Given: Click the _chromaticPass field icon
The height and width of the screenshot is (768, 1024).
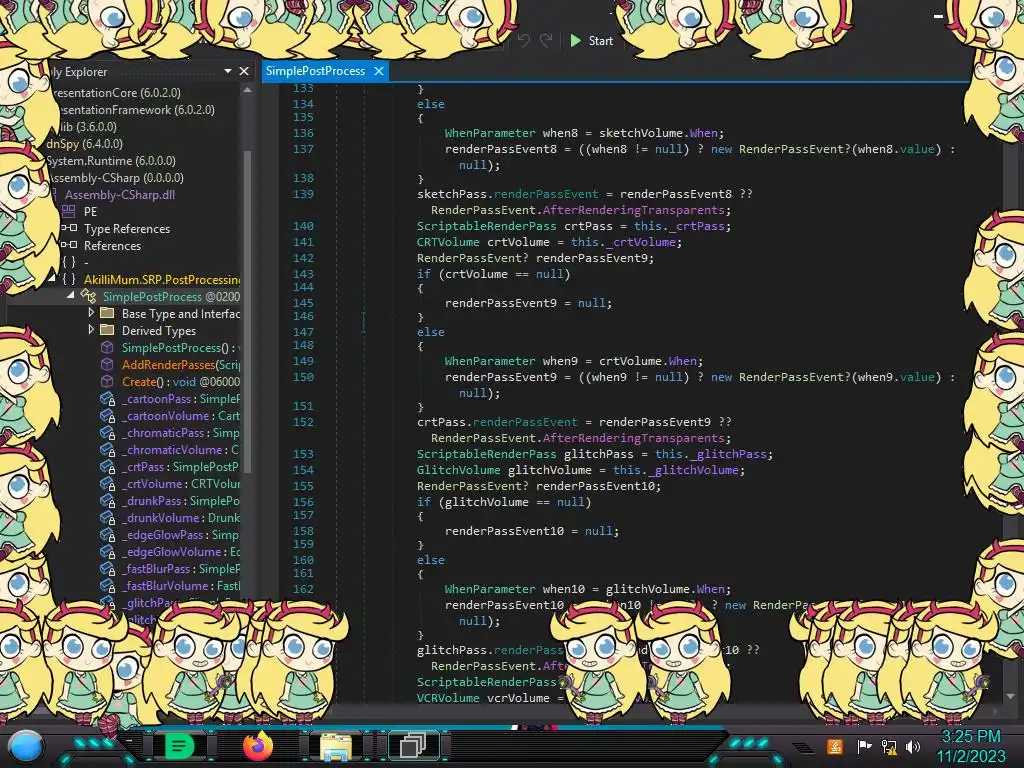Looking at the screenshot, I should 108,432.
